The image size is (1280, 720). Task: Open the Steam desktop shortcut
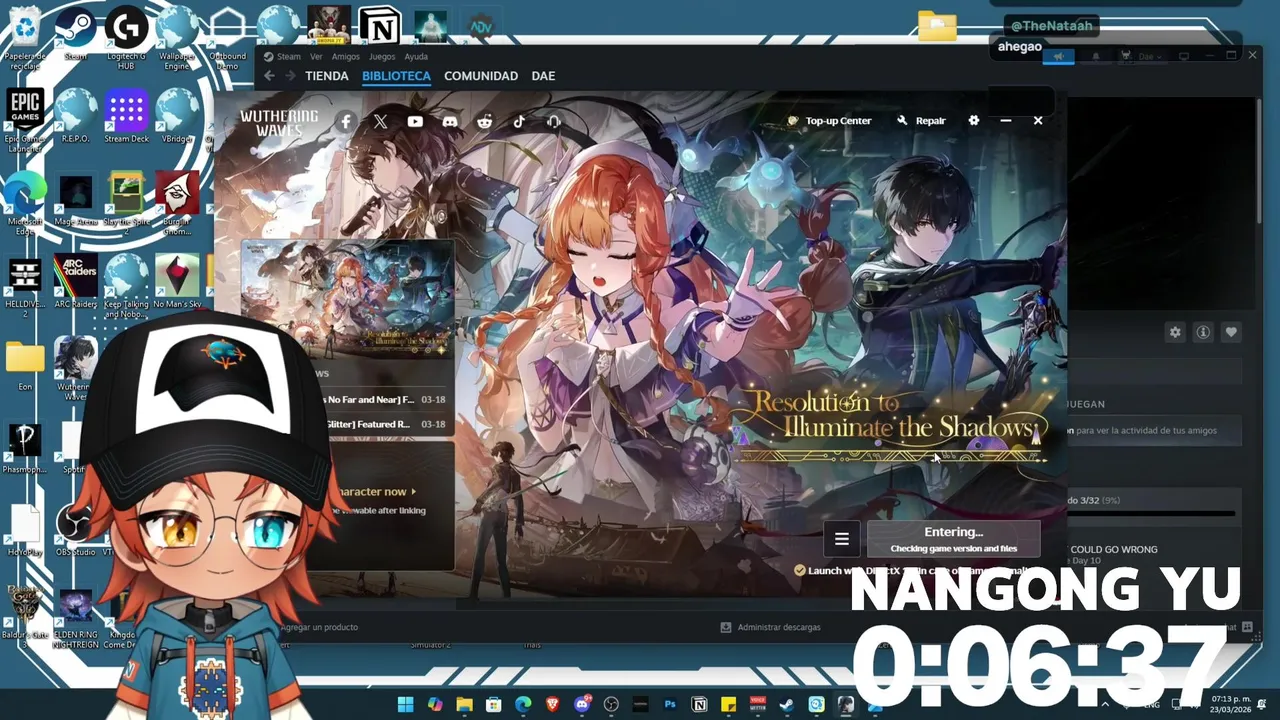(x=76, y=33)
